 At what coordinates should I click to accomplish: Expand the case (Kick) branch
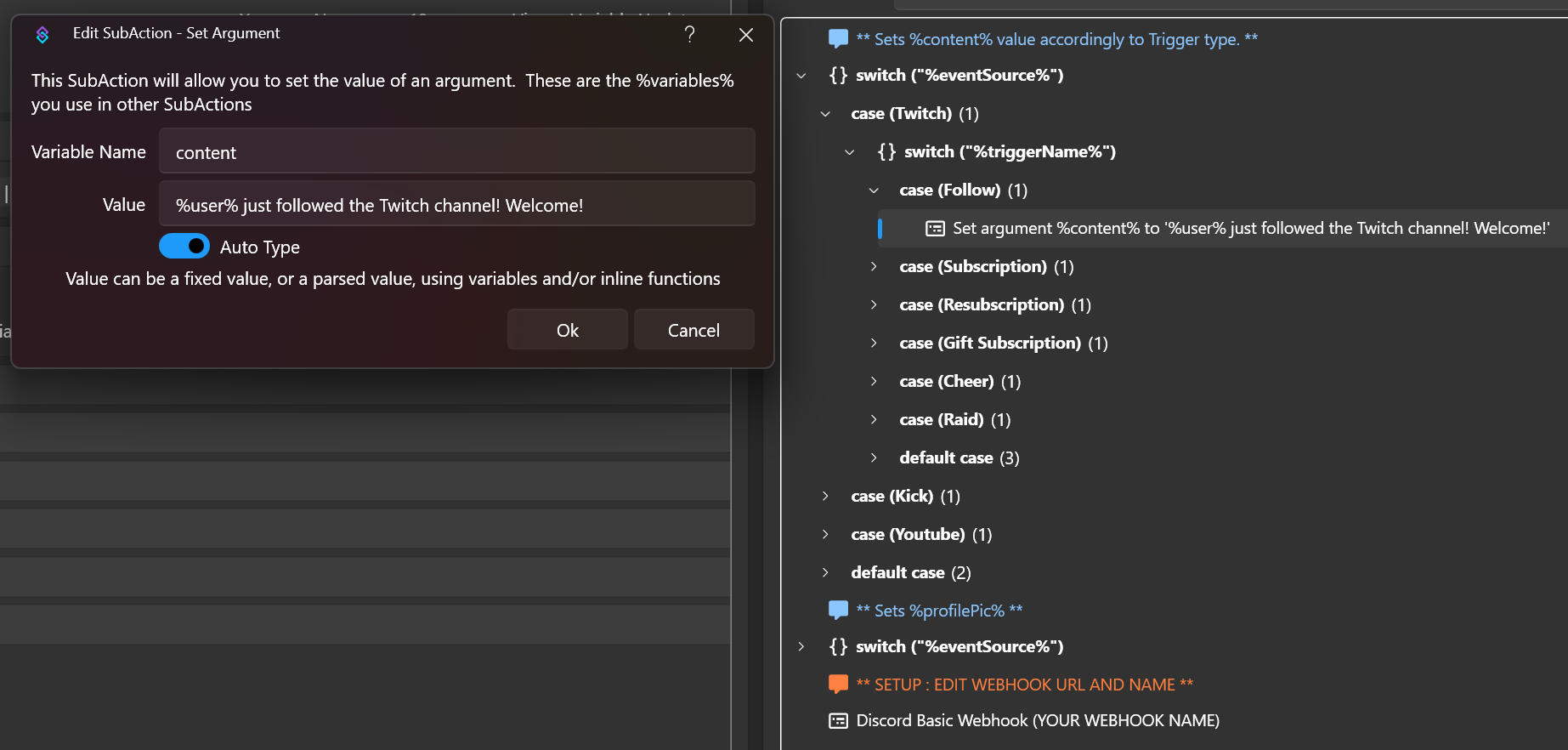tap(825, 496)
